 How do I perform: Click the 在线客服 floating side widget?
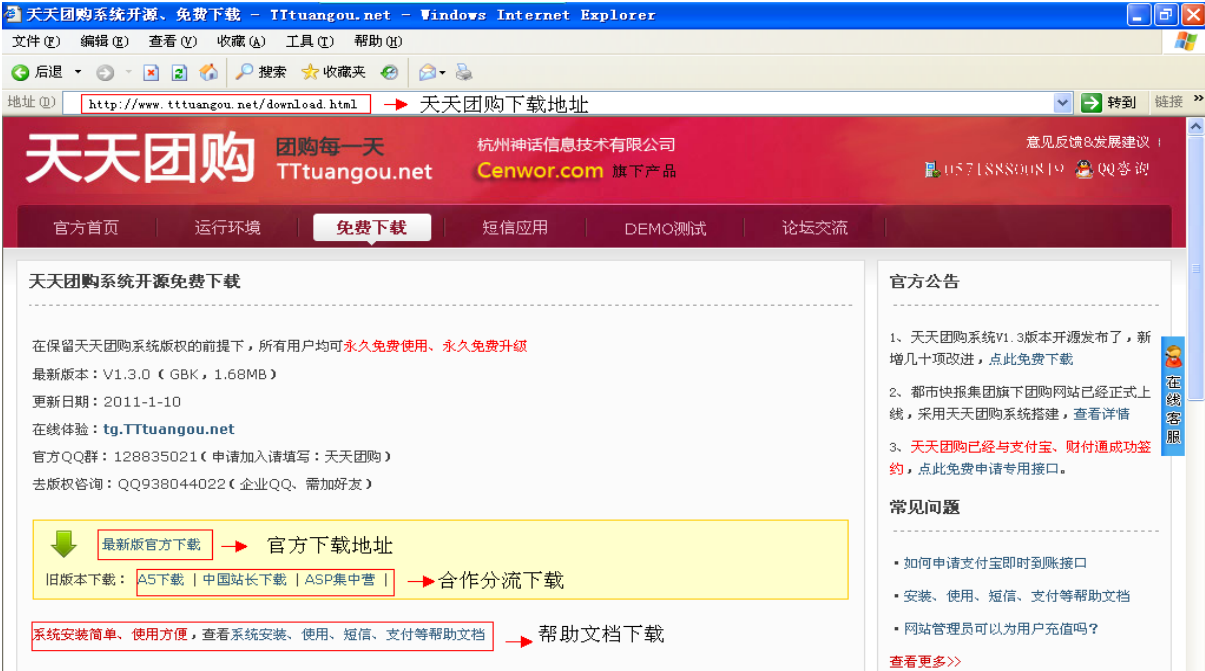(x=1173, y=396)
